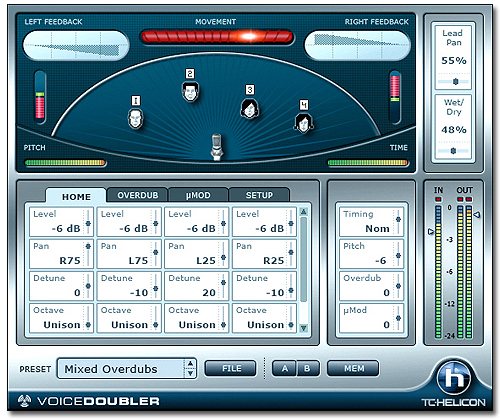Click the Pitch horizontal meter bar
The width and height of the screenshot is (500, 420).
click(x=65, y=163)
